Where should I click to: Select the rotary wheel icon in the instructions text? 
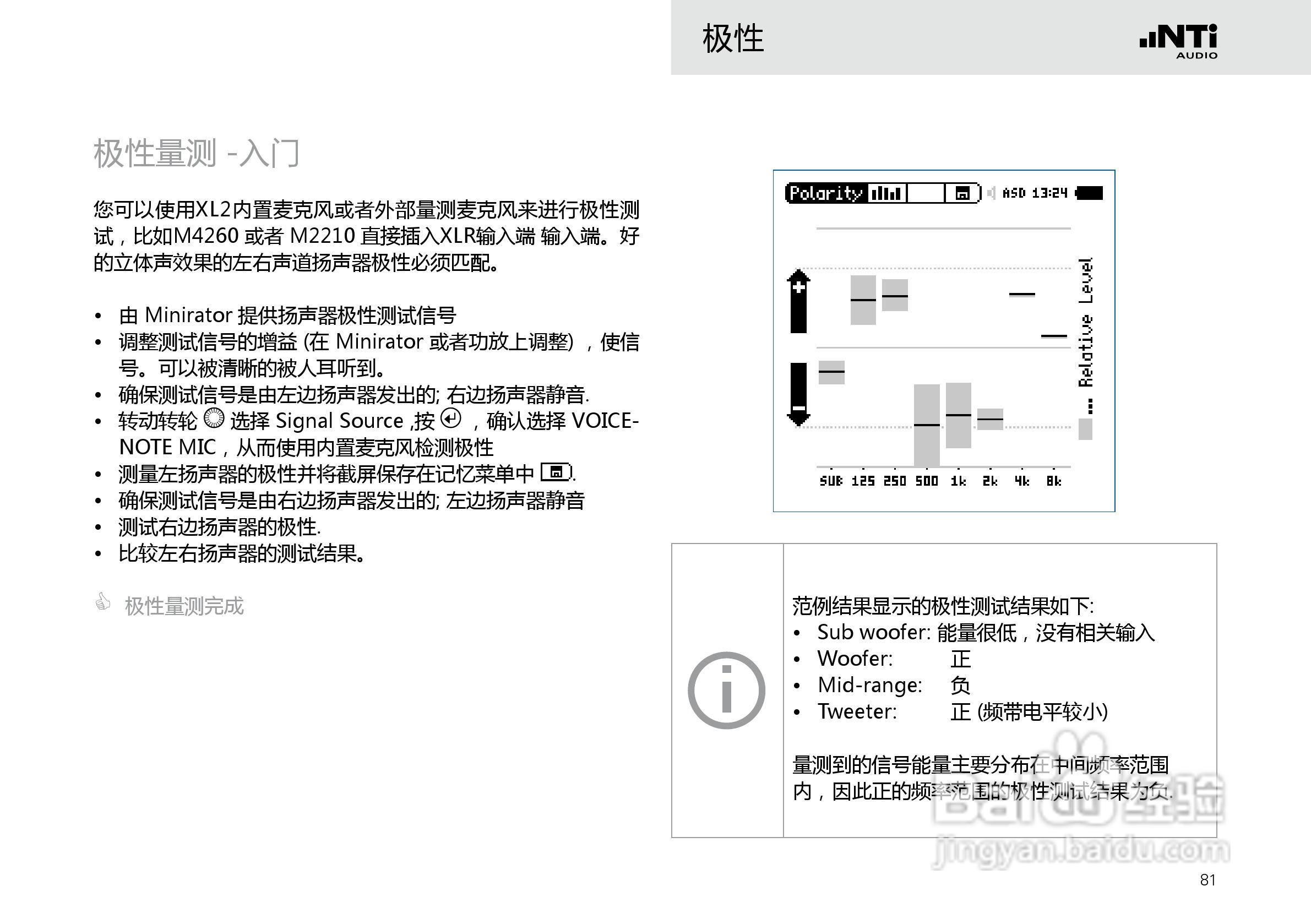pyautogui.click(x=214, y=421)
